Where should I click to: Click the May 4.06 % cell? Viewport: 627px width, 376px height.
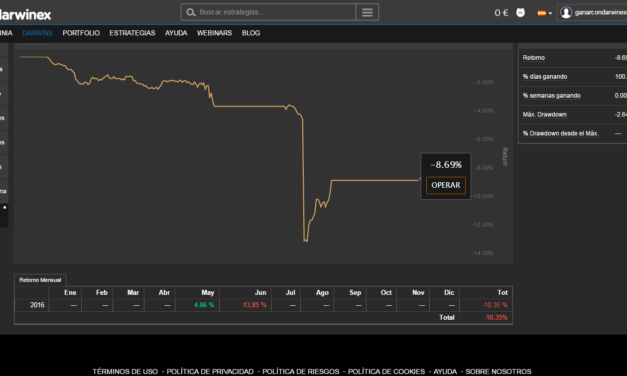click(197, 305)
